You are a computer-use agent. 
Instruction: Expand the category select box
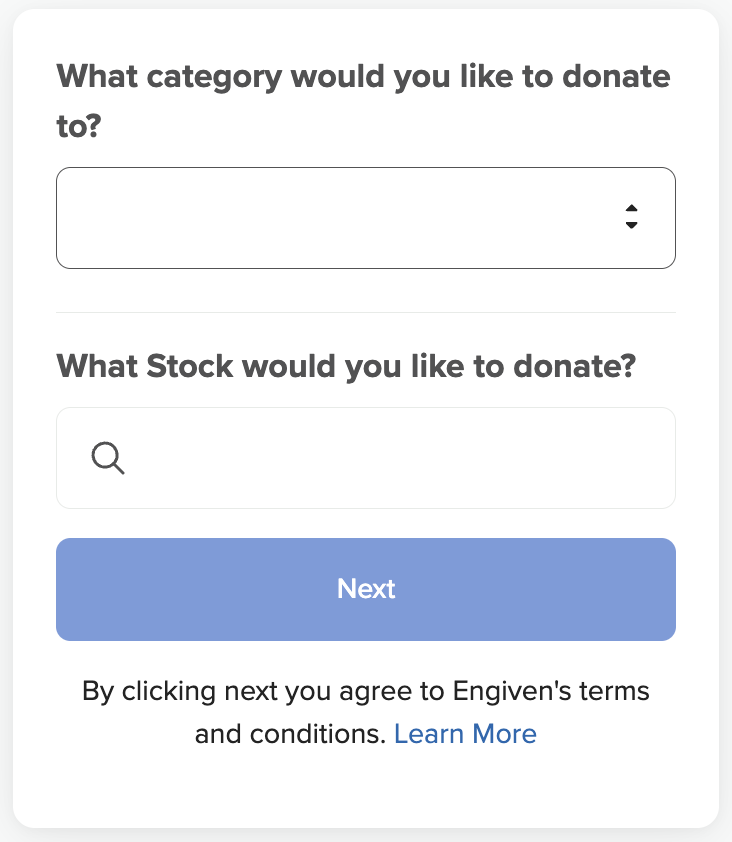[365, 218]
